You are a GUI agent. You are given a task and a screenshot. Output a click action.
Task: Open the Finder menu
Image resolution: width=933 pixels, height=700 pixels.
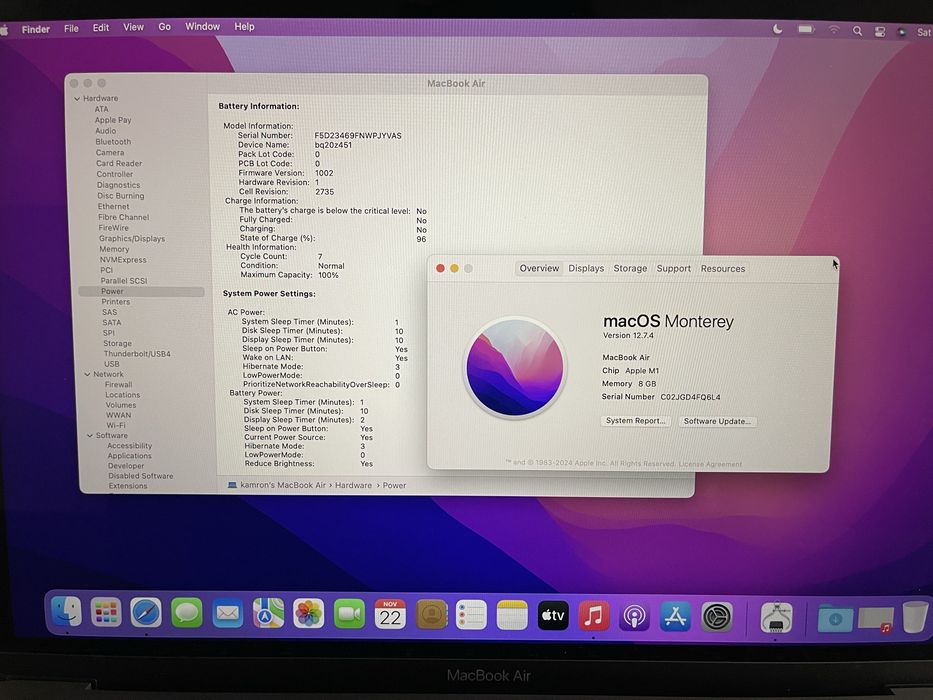pos(36,29)
